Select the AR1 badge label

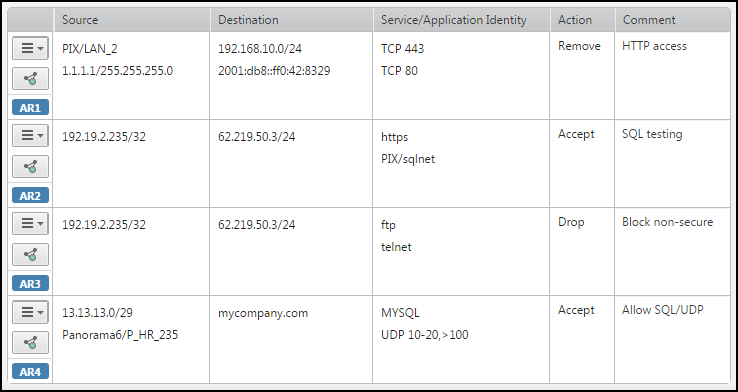point(30,108)
